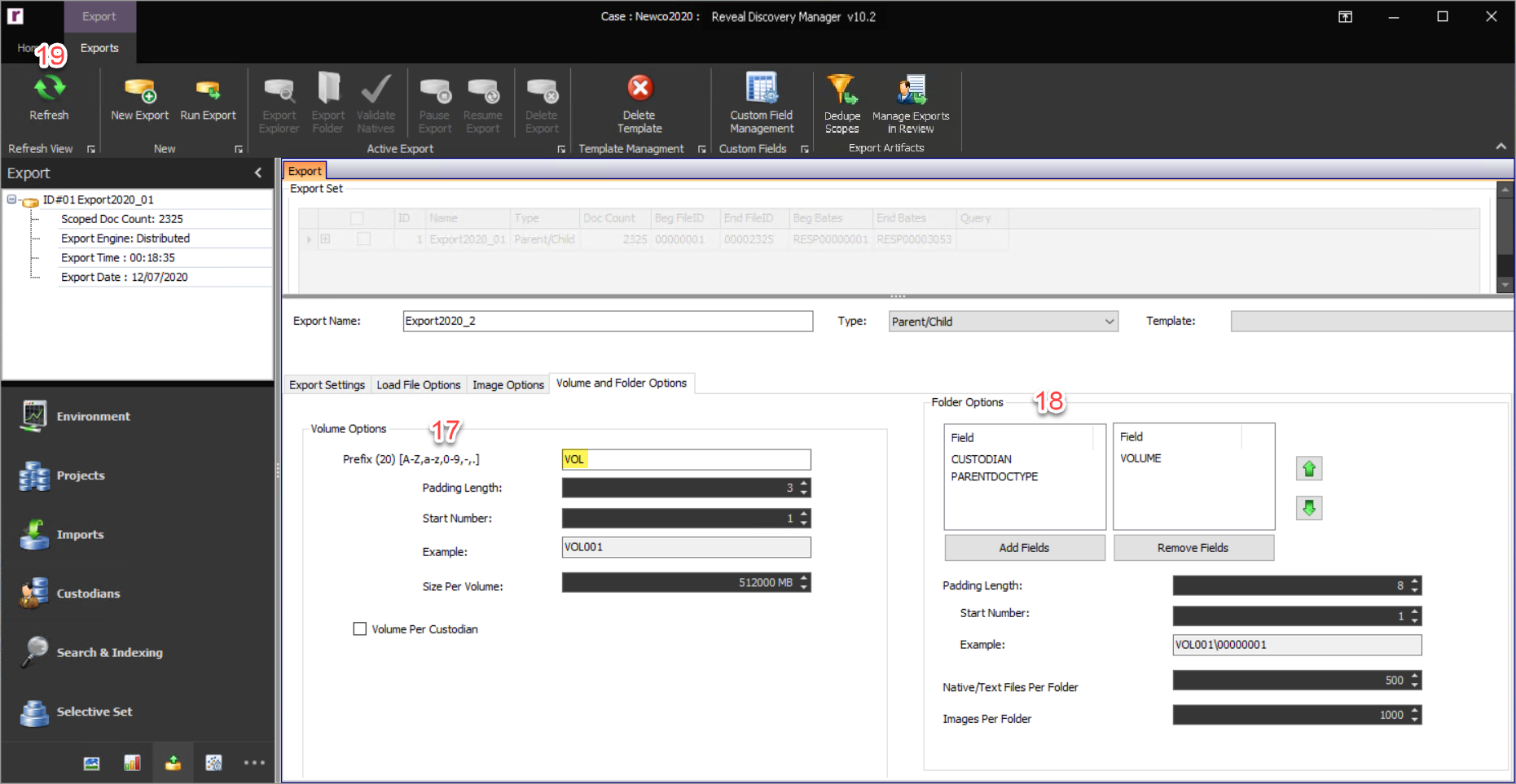Switch to Export Settings tab
This screenshot has height=784, width=1516.
(x=327, y=385)
